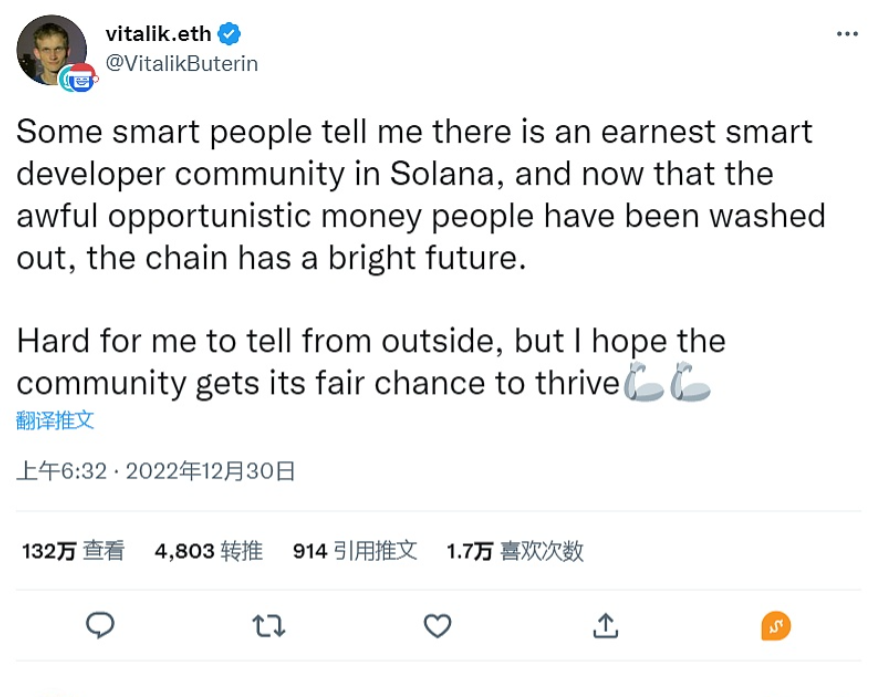Click the small badge icon on avatar
882x697 pixels.
pyautogui.click(x=78, y=78)
